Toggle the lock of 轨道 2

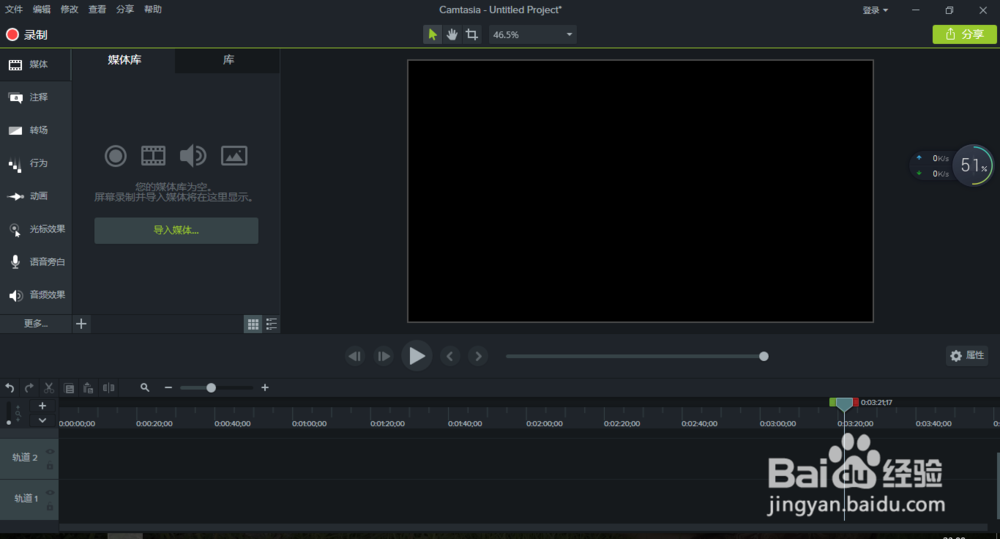50,466
